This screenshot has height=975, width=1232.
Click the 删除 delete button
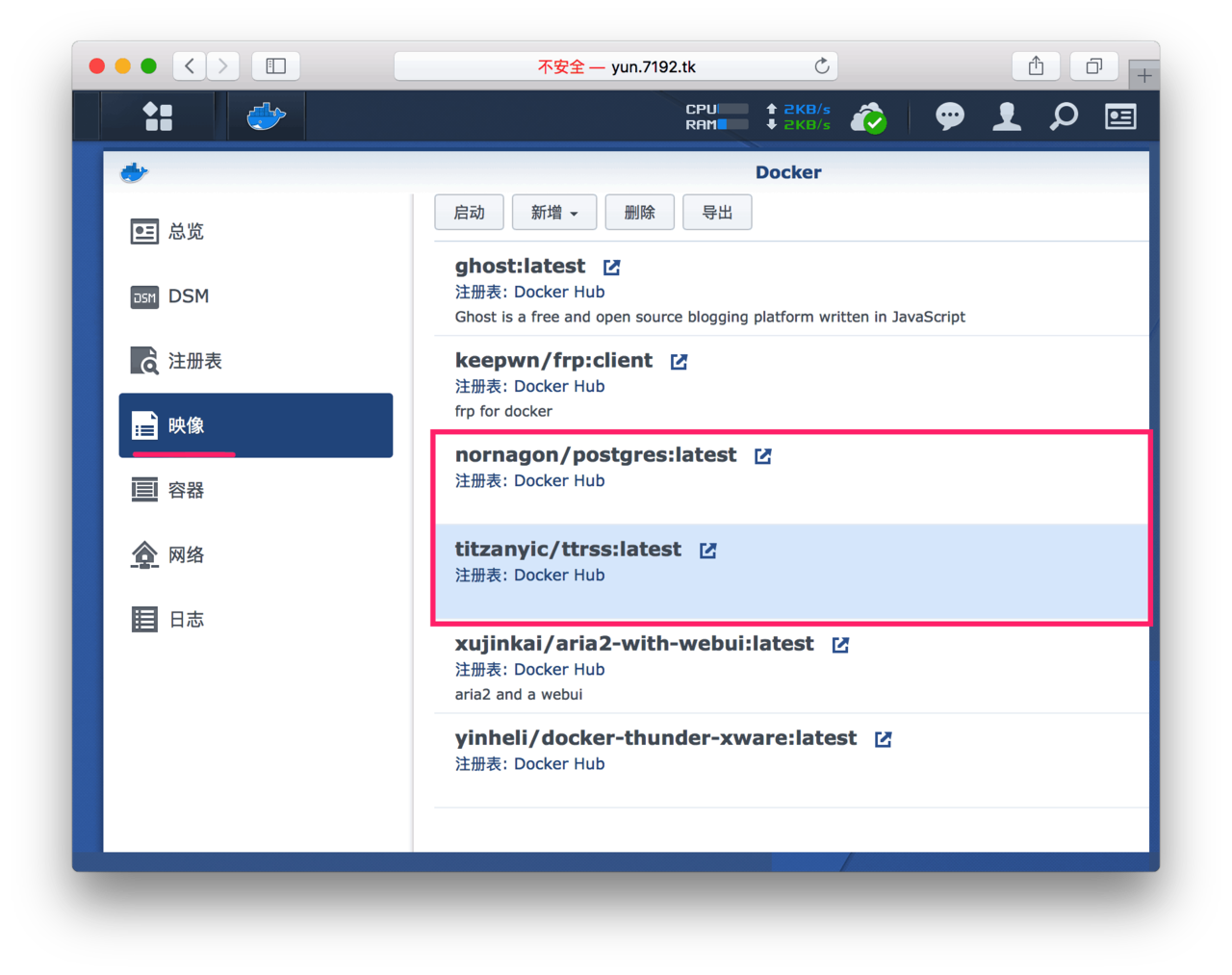pyautogui.click(x=639, y=212)
